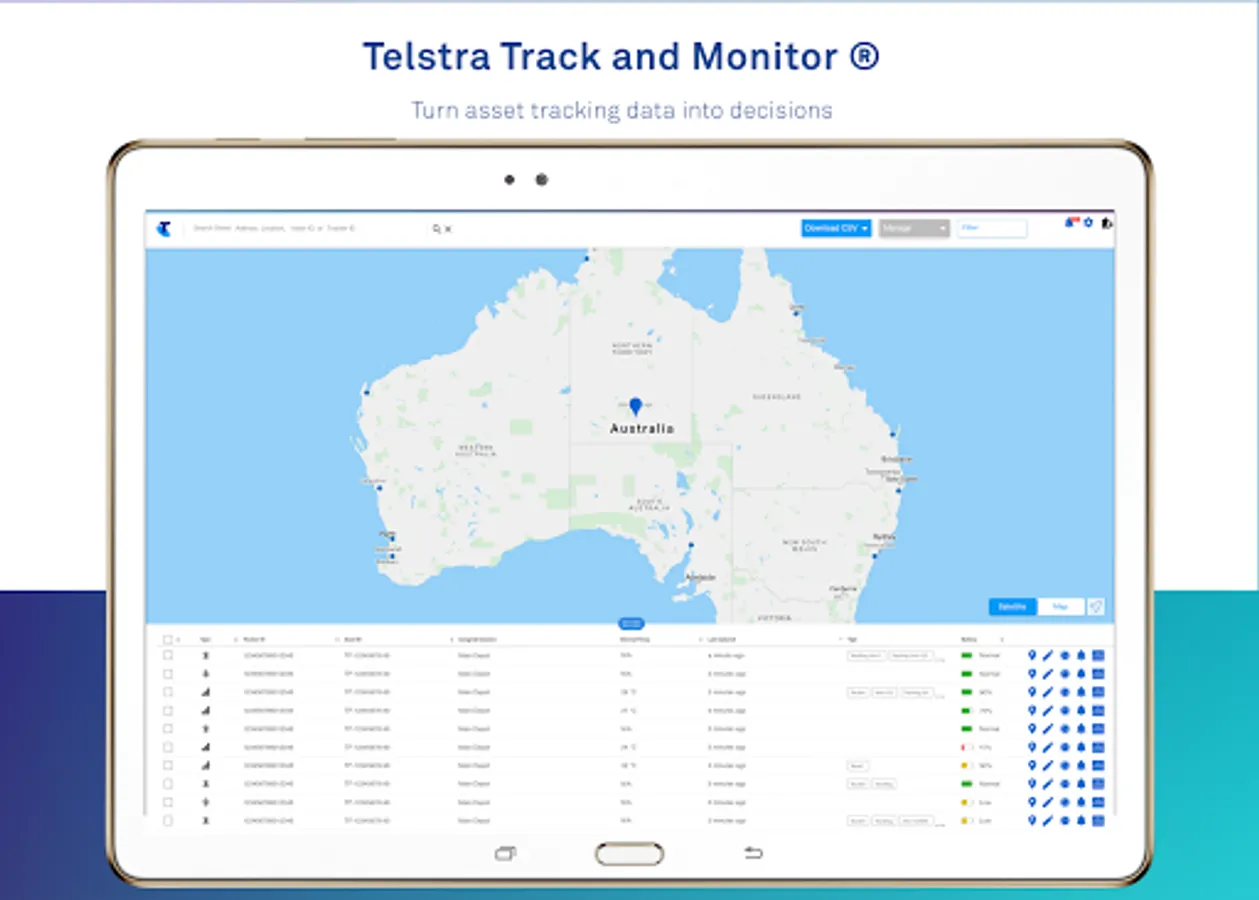1259x900 pixels.
Task: Tap the tablet's back arrow button
Action: coord(753,853)
